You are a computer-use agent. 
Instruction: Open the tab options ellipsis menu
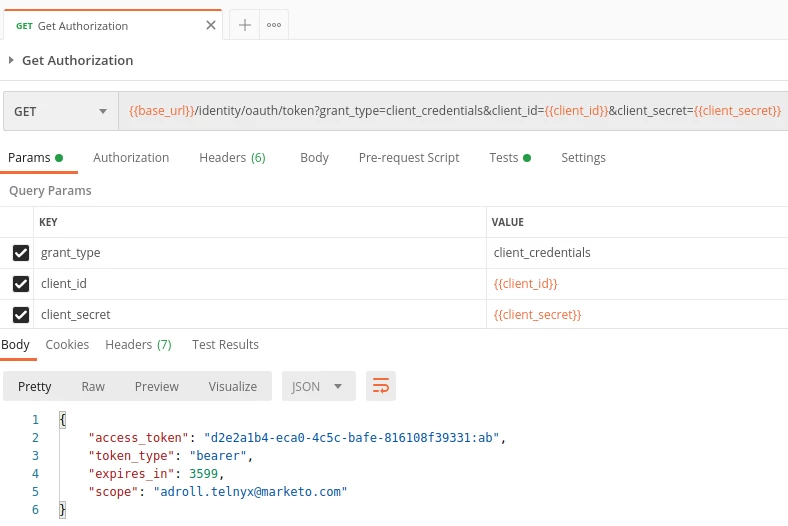click(274, 25)
